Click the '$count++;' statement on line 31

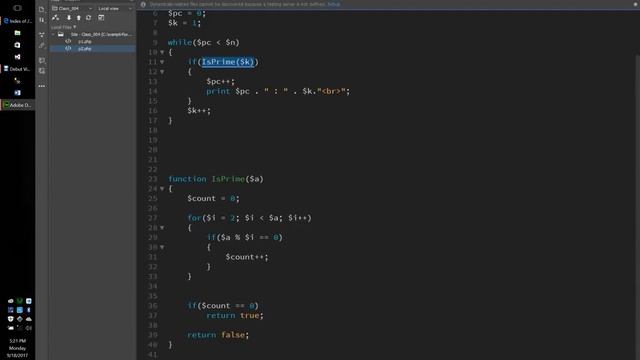point(247,257)
